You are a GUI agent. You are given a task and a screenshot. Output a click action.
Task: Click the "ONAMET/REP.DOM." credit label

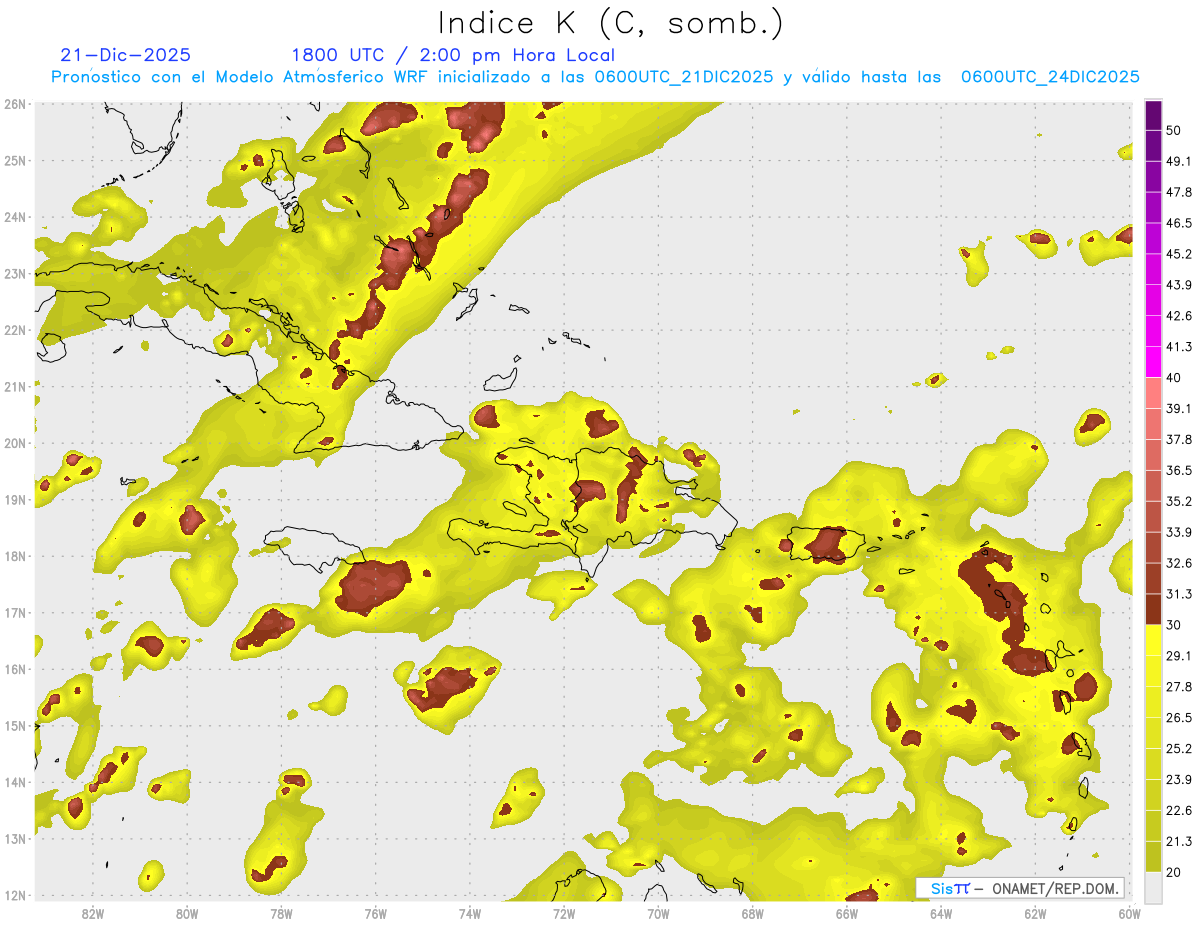coord(1054,888)
